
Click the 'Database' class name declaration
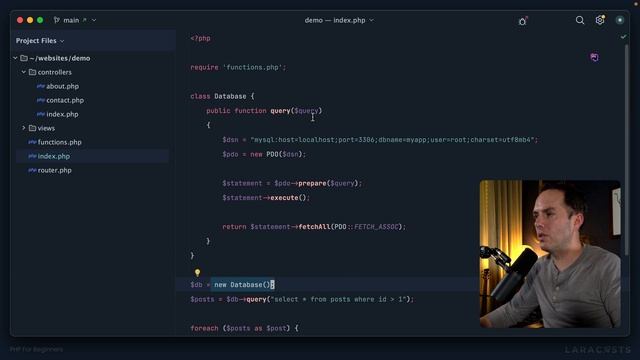230,96
